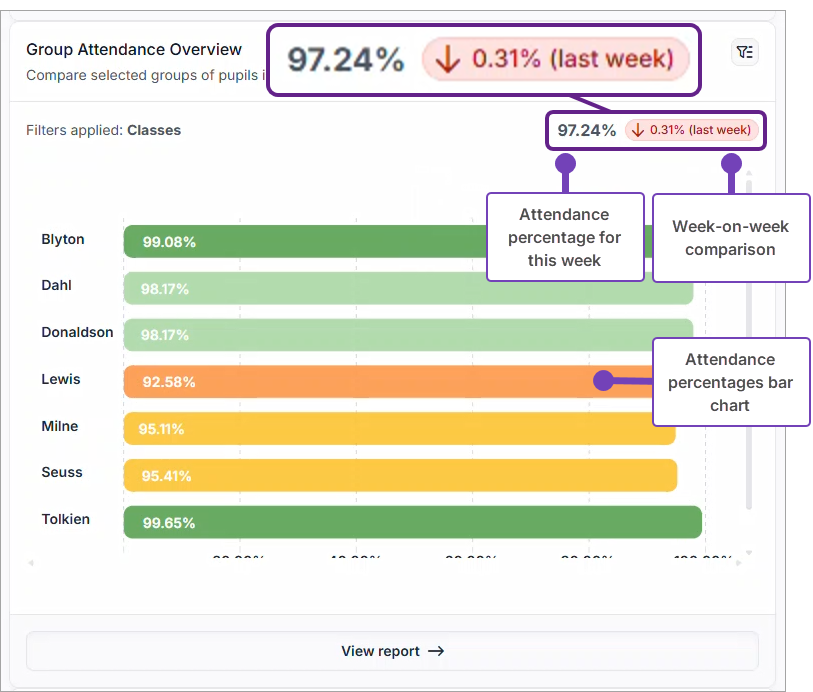
Task: Click the left scroll arrow below the chart
Action: point(30,562)
